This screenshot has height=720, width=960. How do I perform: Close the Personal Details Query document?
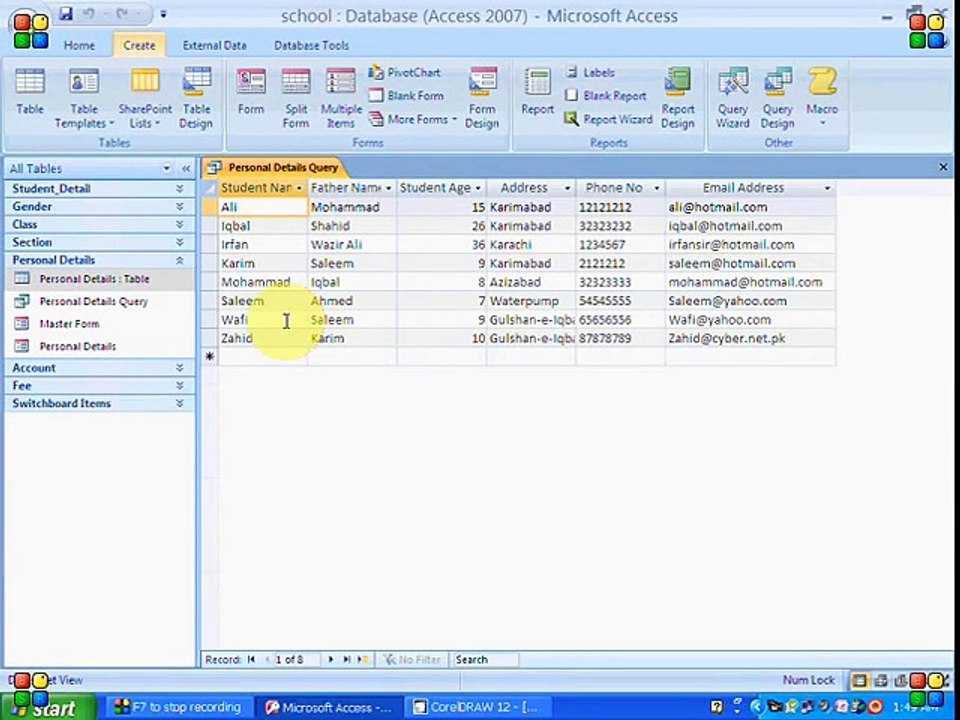point(943,167)
